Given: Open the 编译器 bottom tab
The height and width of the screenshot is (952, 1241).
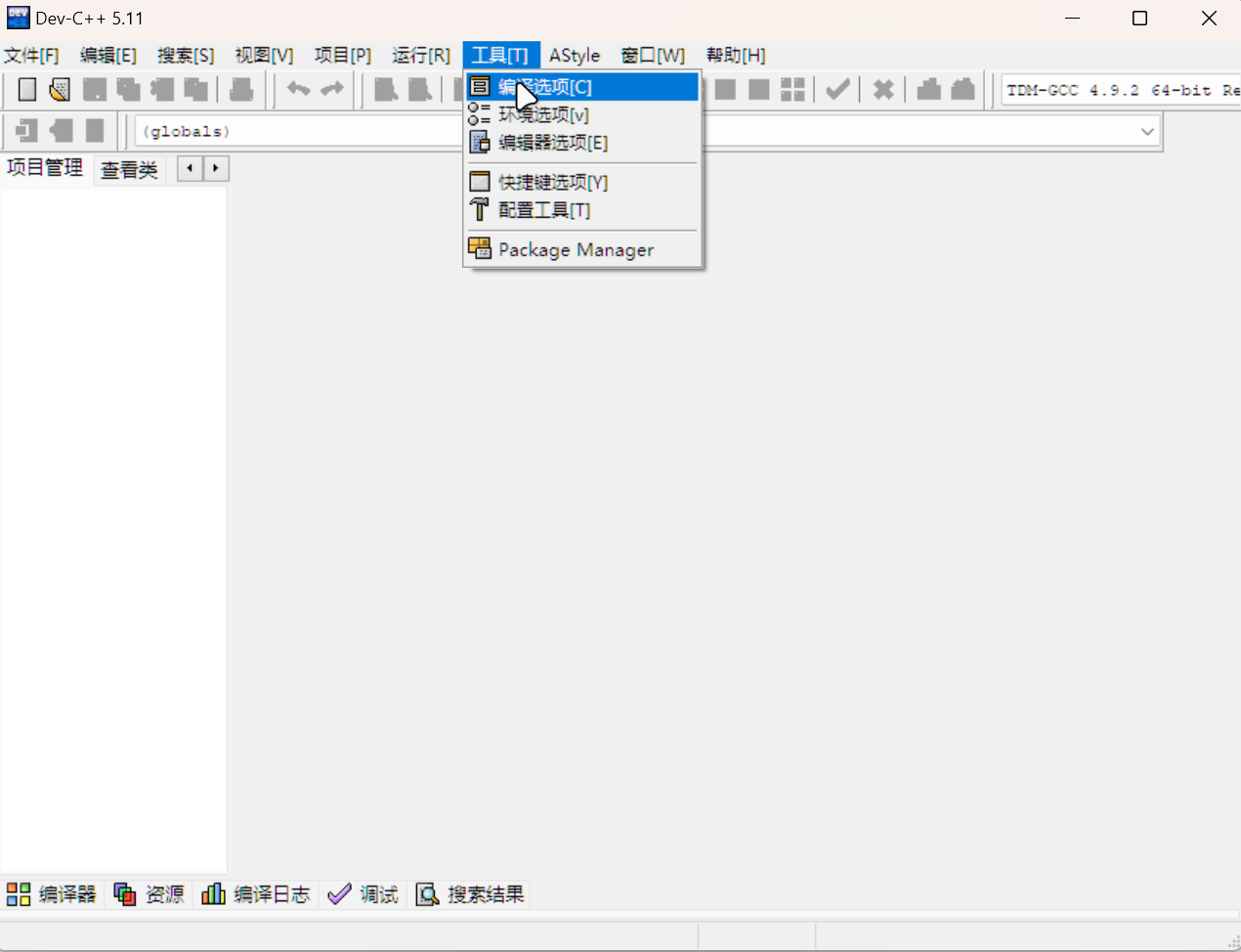Looking at the screenshot, I should click(x=52, y=894).
